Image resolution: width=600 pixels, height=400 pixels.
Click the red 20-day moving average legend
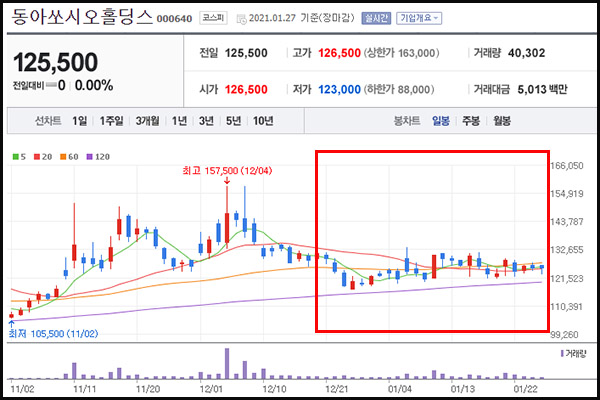coord(43,157)
